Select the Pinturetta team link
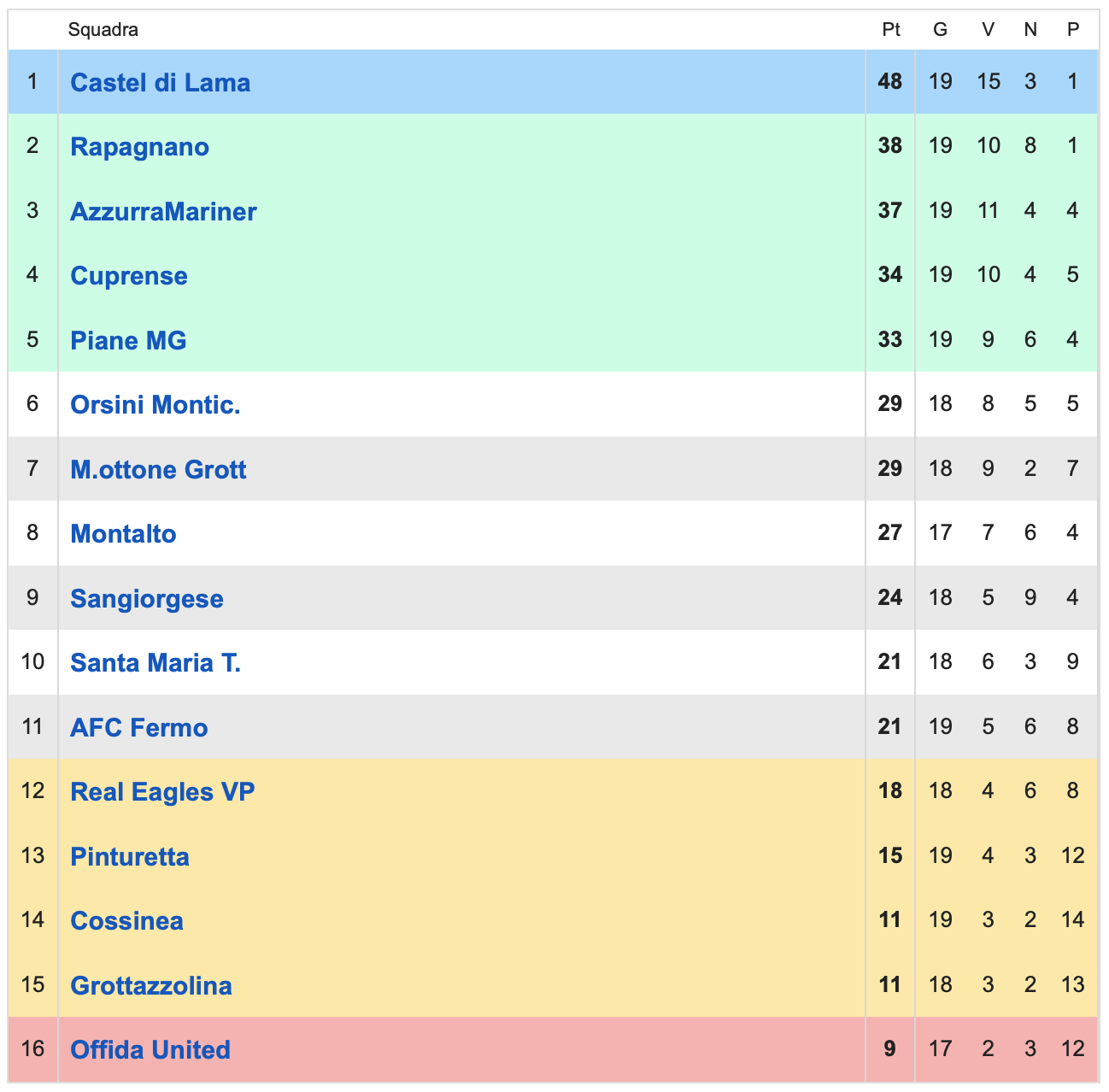The width and height of the screenshot is (1109, 1092). 130,857
